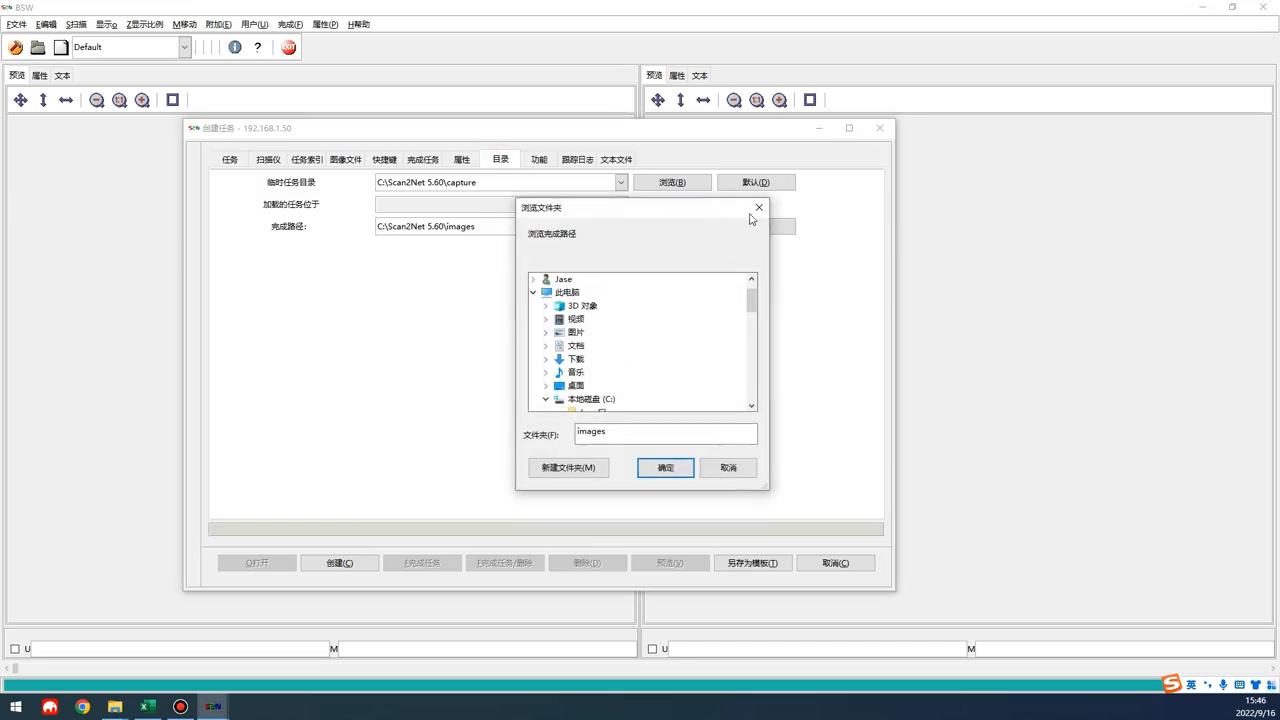Open the S扫描 menu
Image resolution: width=1280 pixels, height=720 pixels.
pyautogui.click(x=76, y=24)
